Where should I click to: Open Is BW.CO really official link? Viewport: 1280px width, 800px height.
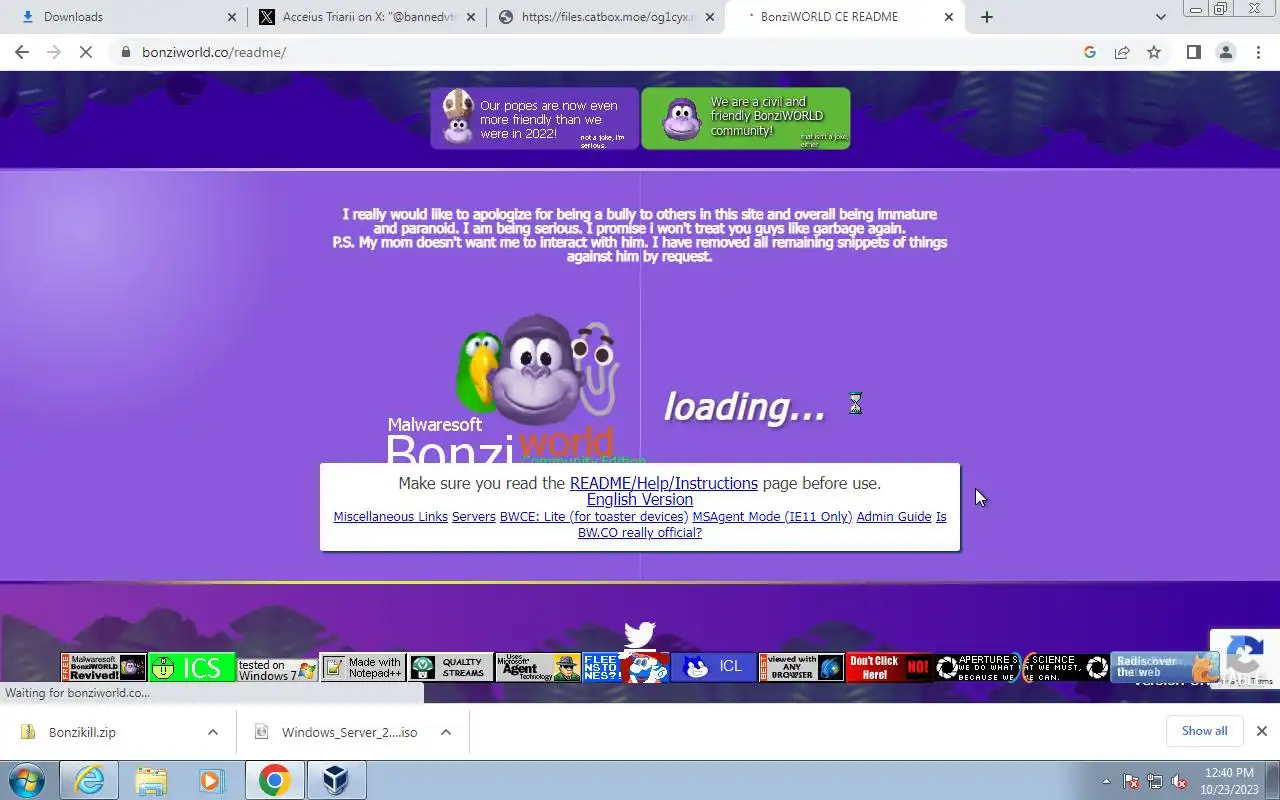point(640,533)
